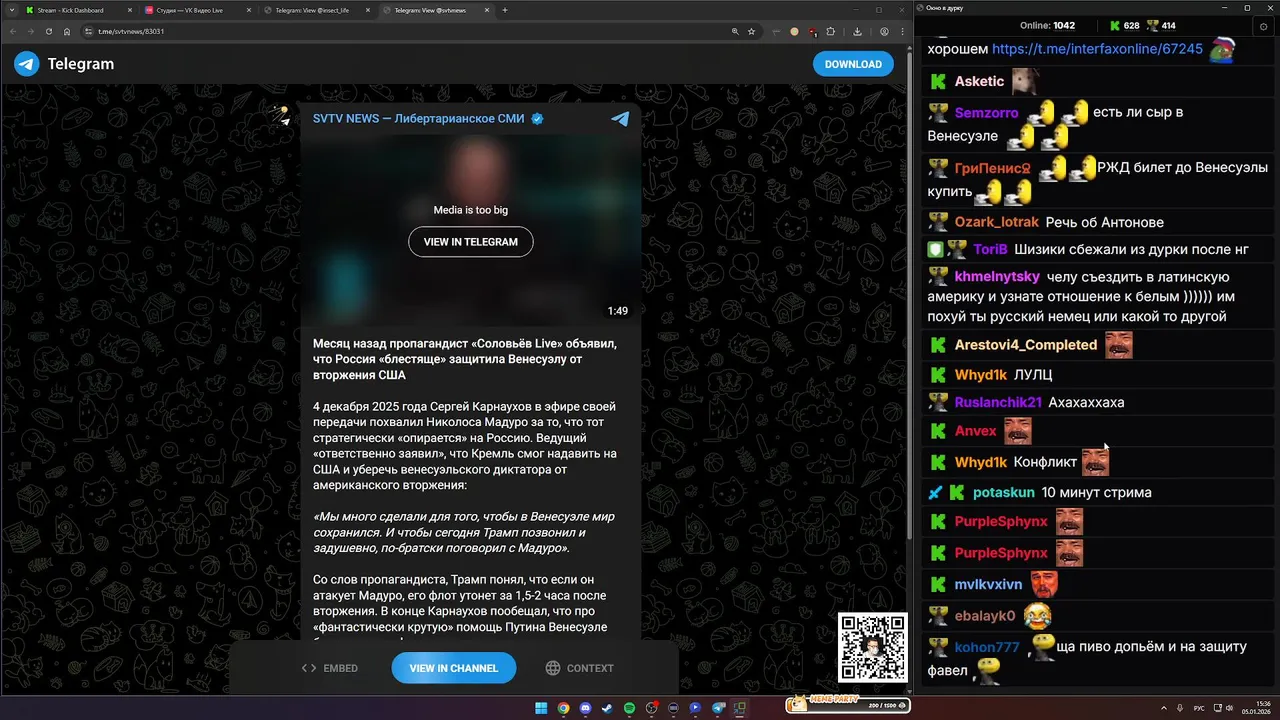Click the chat settings icon in the chat window header

pyautogui.click(x=1263, y=27)
